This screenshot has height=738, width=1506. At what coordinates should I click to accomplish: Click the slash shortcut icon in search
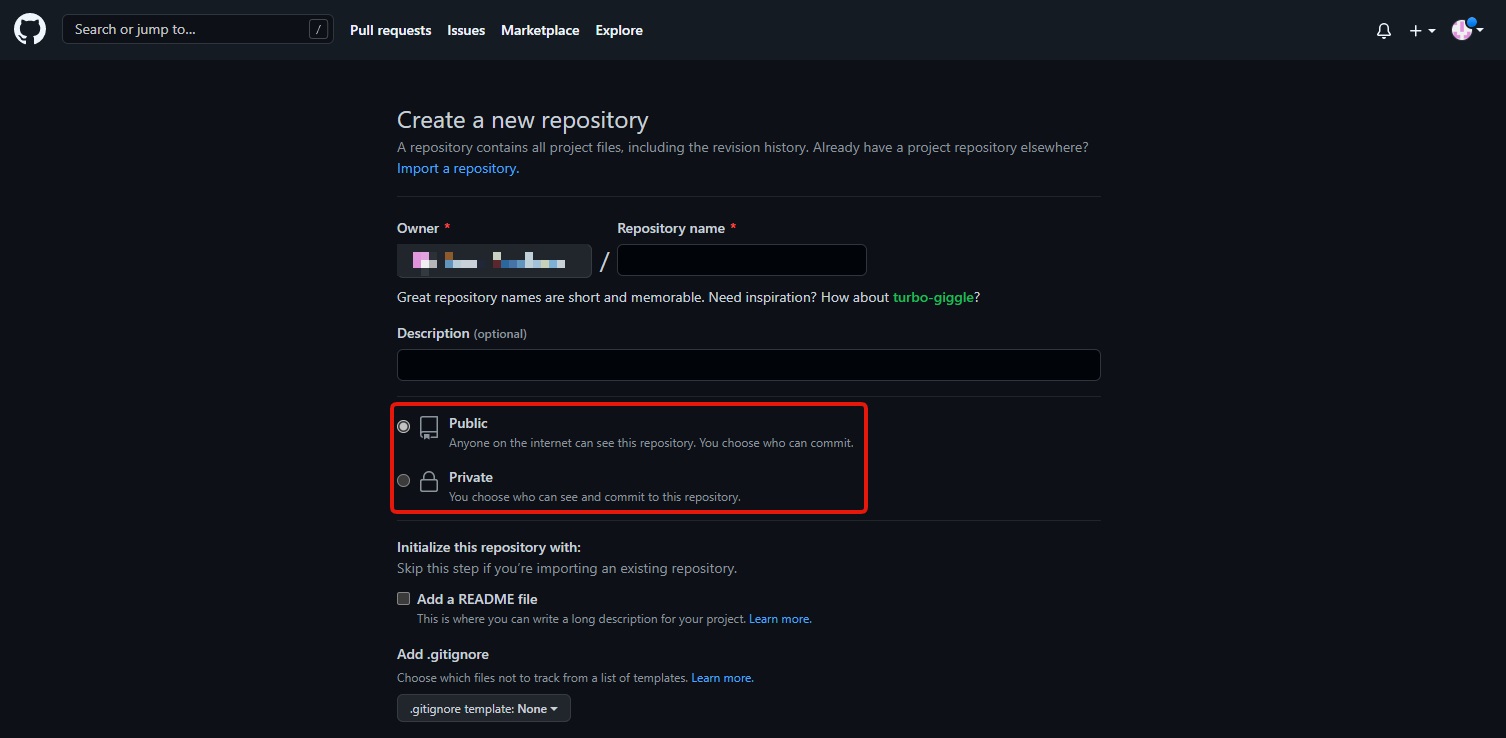318,30
